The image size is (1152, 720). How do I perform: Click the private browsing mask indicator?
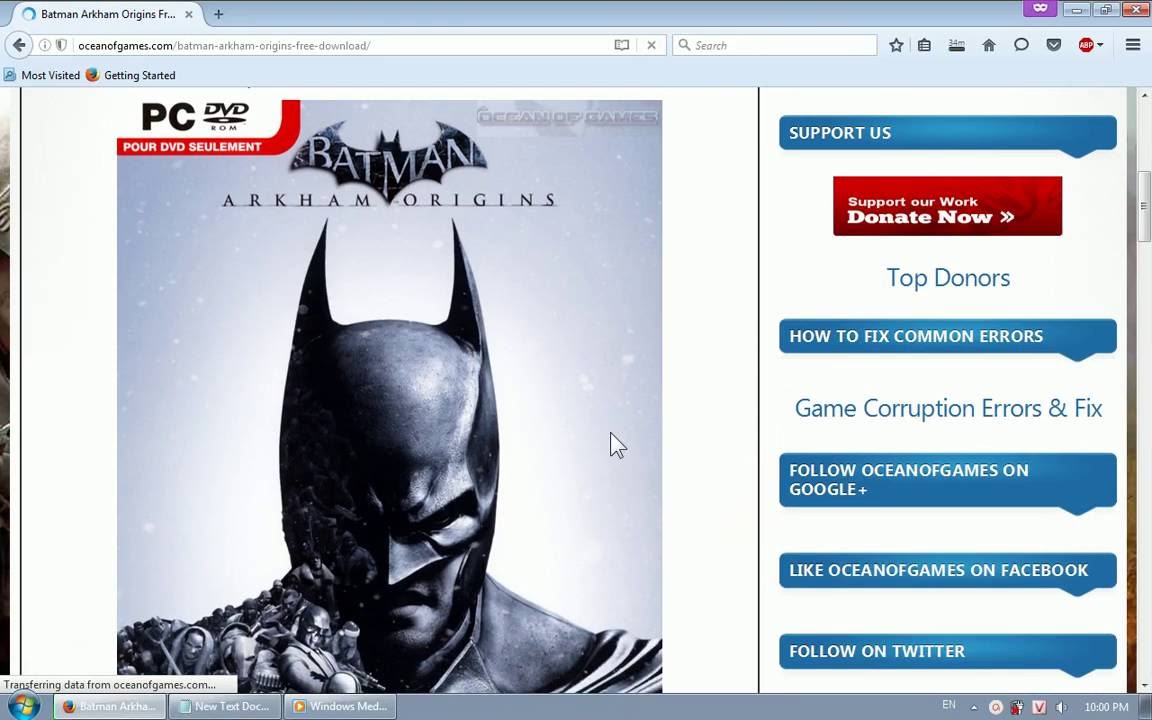(1040, 8)
